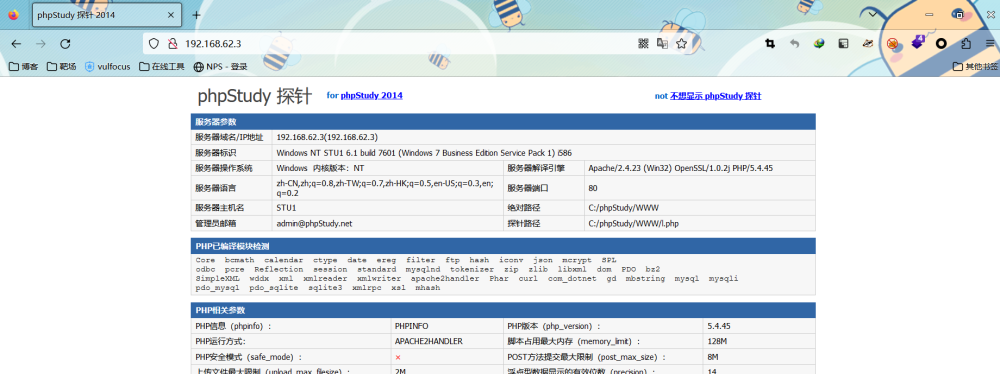Click the C:/phpStudy/WWW absolute path value
The height and width of the screenshot is (374, 1000).
click(x=623, y=208)
